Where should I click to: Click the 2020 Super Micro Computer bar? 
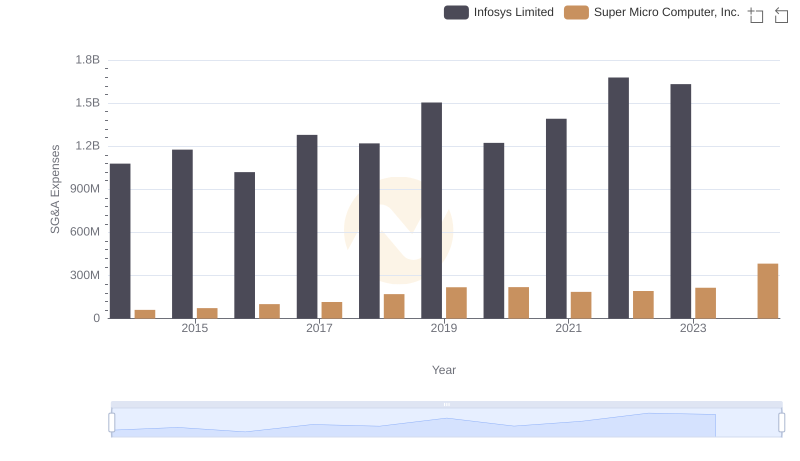click(x=519, y=303)
